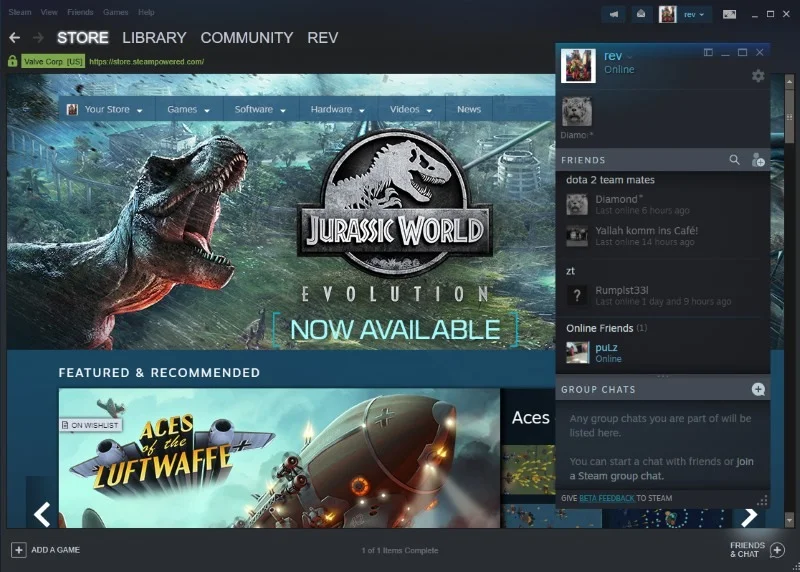This screenshot has width=800, height=572.
Task: Open chat with puLz
Action: 663,353
